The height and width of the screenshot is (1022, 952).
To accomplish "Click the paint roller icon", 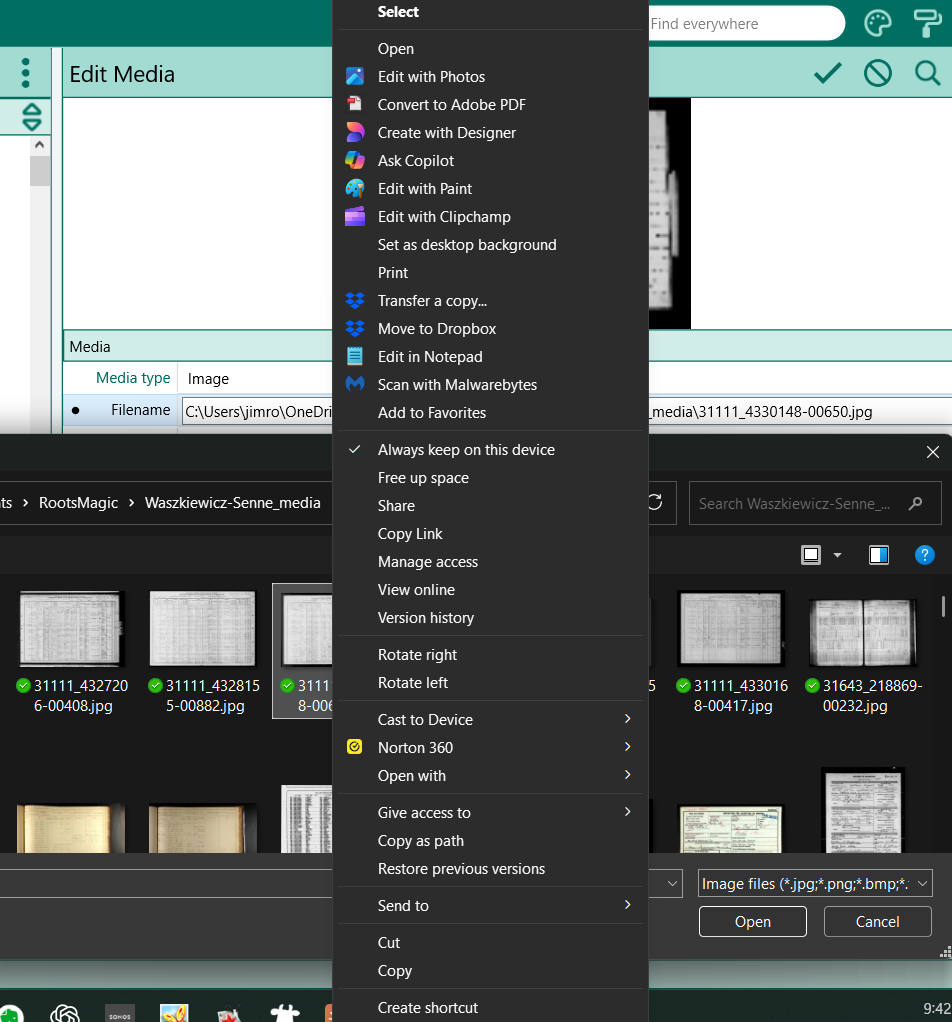I will pos(926,23).
